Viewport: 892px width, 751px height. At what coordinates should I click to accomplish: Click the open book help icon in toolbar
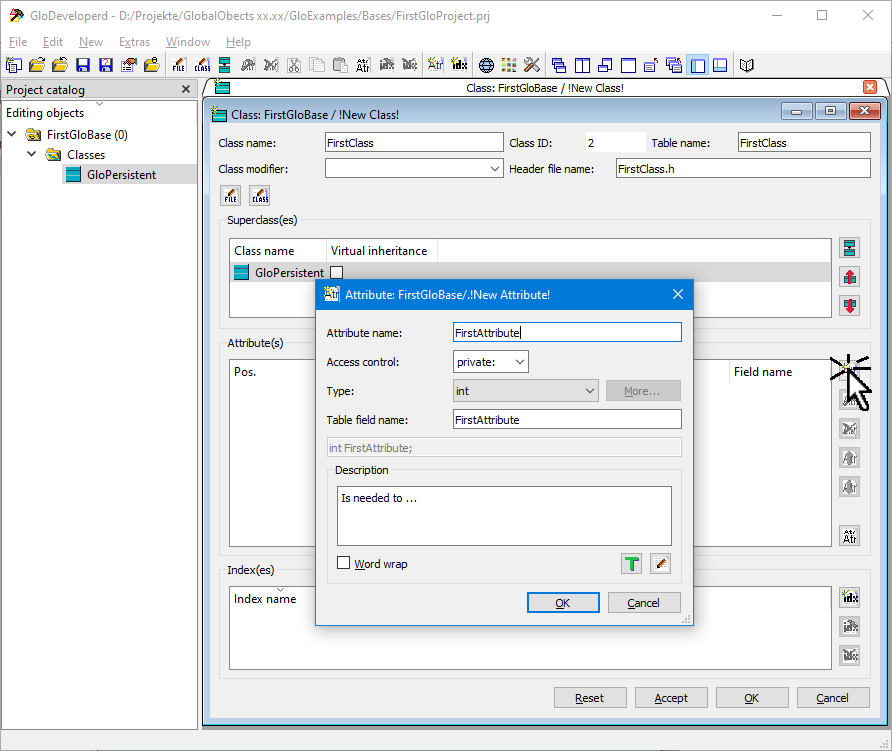pos(746,65)
